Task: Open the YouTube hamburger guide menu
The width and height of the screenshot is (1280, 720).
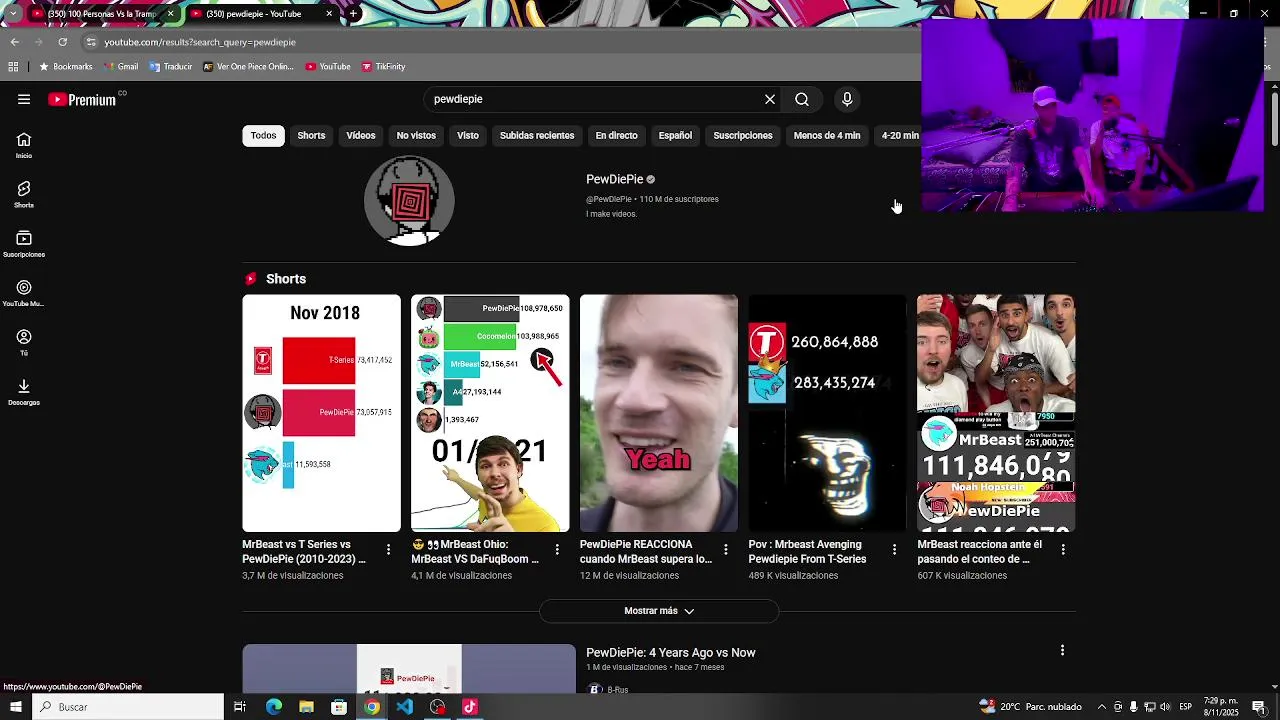Action: coord(24,99)
